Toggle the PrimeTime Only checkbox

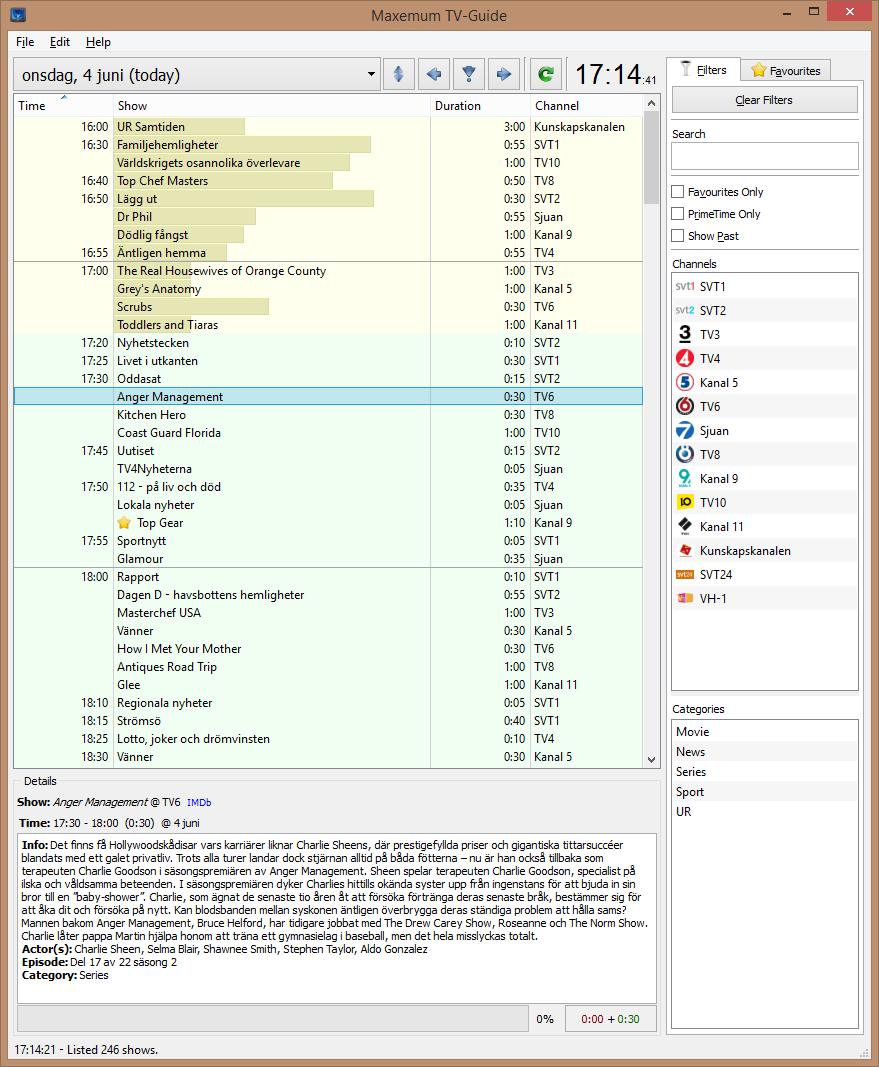click(678, 214)
